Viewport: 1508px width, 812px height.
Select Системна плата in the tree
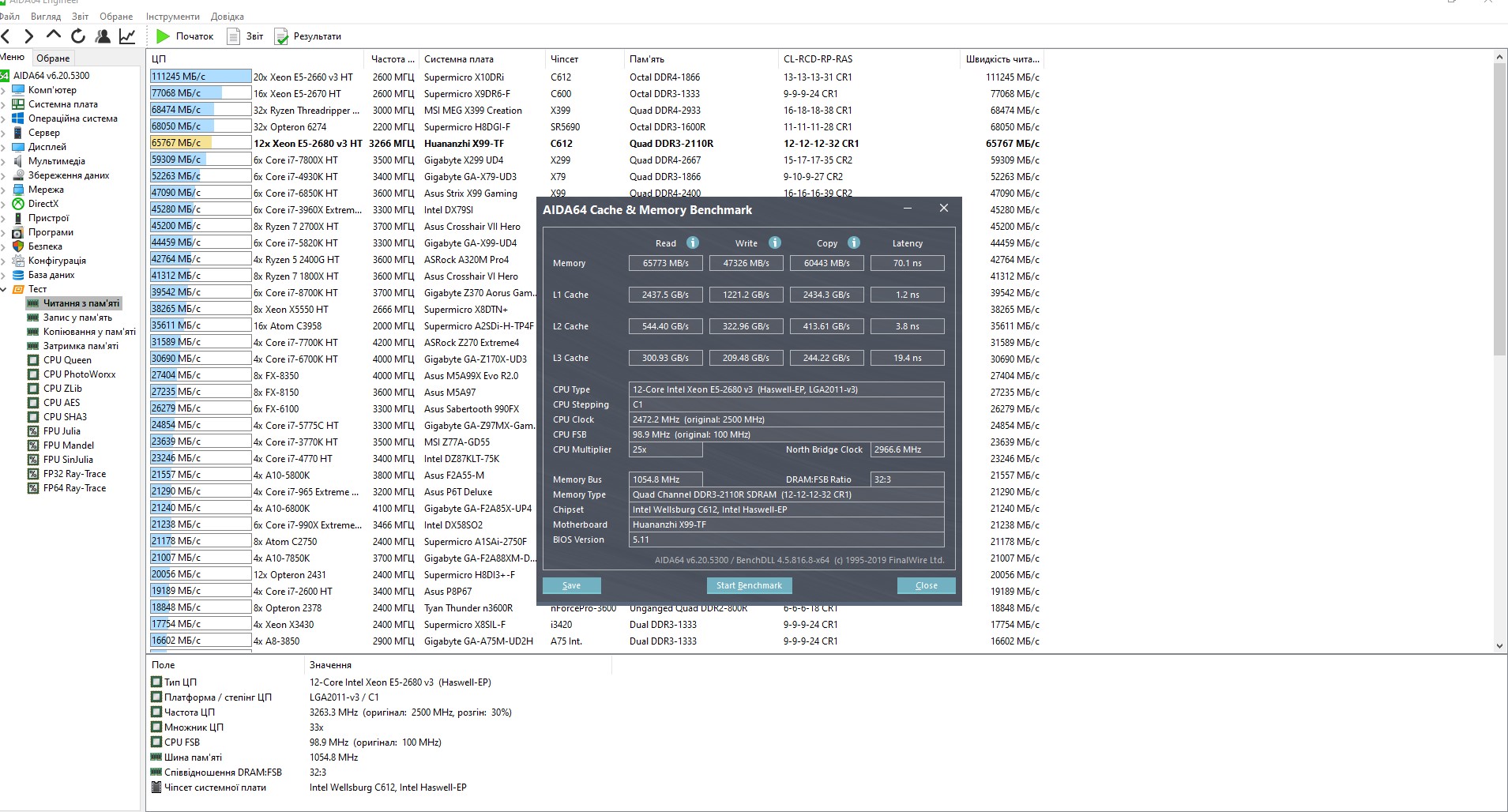[x=63, y=104]
